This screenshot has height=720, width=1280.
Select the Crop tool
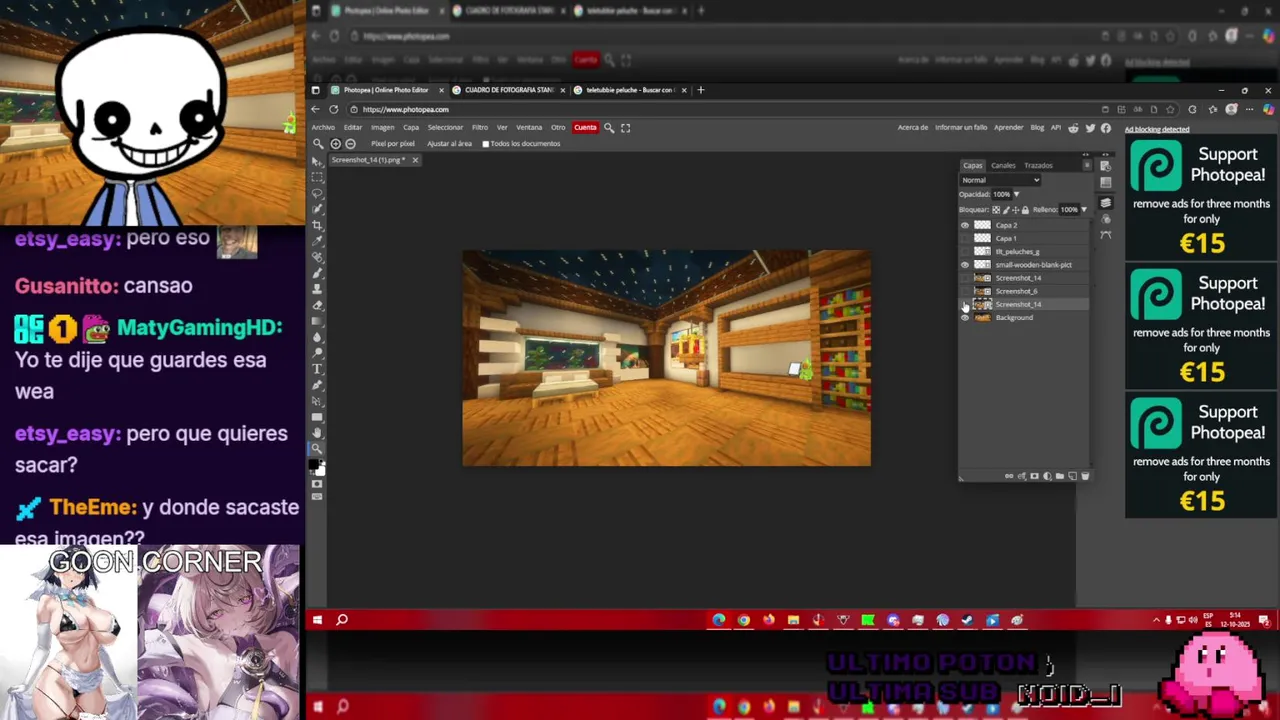click(317, 225)
